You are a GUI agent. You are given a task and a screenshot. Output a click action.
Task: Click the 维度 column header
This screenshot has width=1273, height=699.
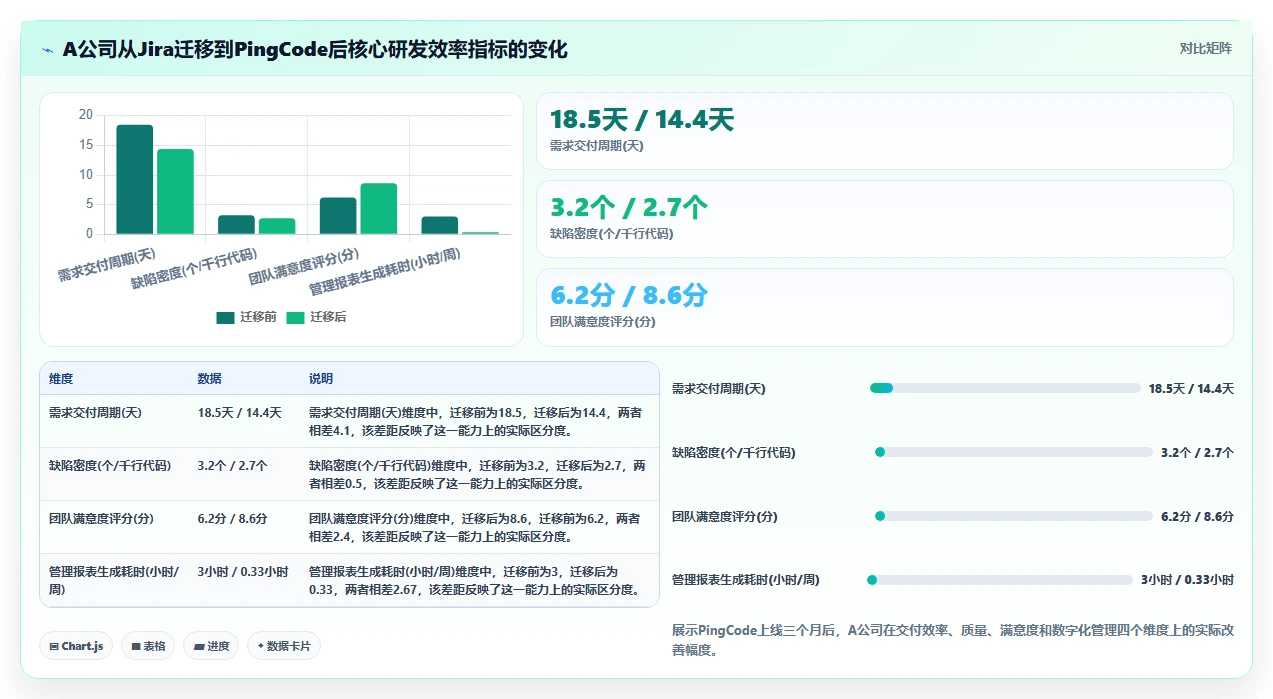[x=61, y=379]
